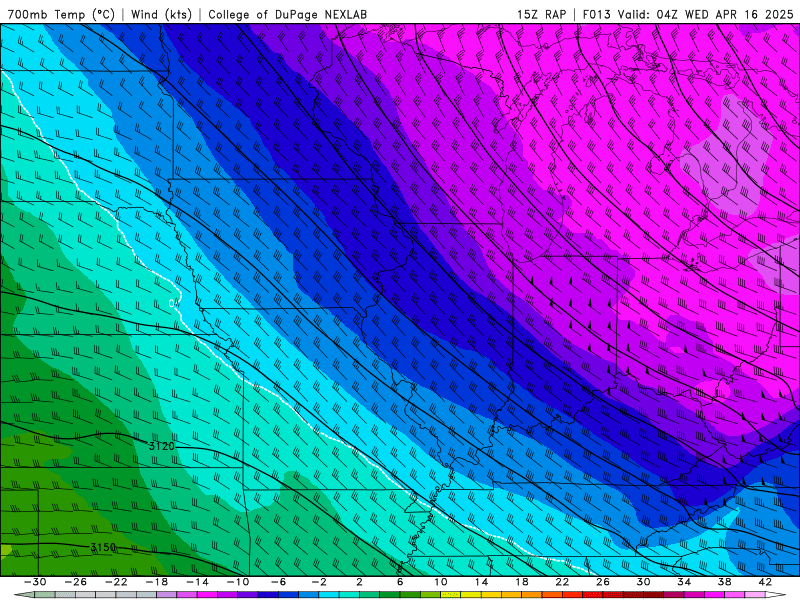Click the "F013 Valid: 04Z WED APR 16 2025" text

[688, 14]
